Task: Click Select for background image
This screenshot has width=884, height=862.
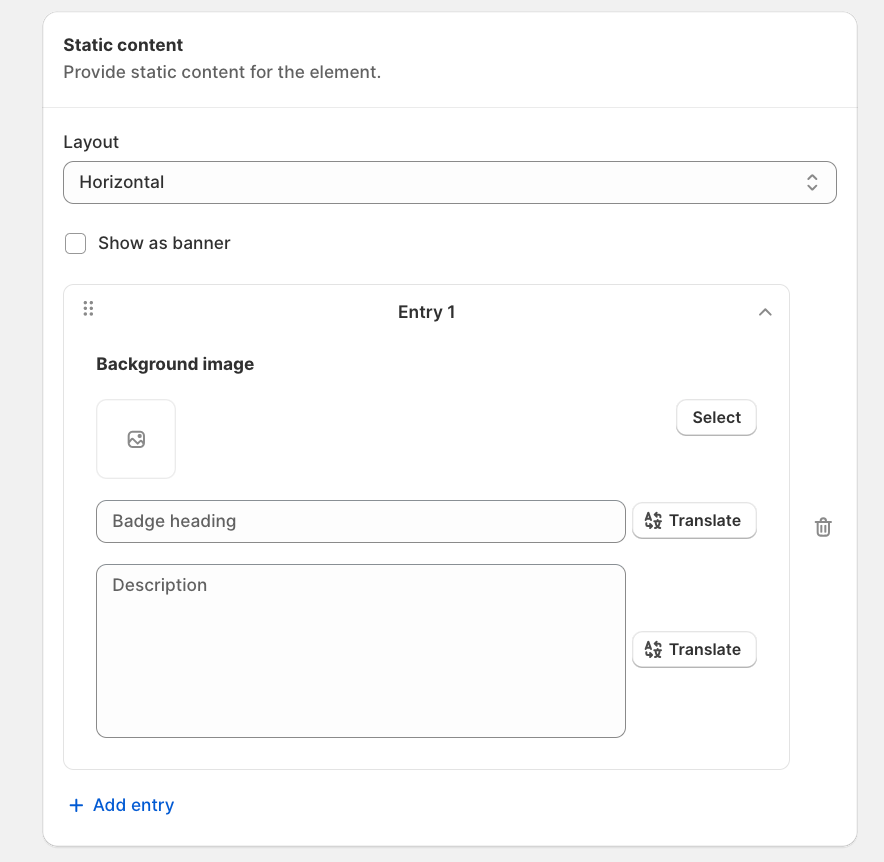Action: coord(717,418)
